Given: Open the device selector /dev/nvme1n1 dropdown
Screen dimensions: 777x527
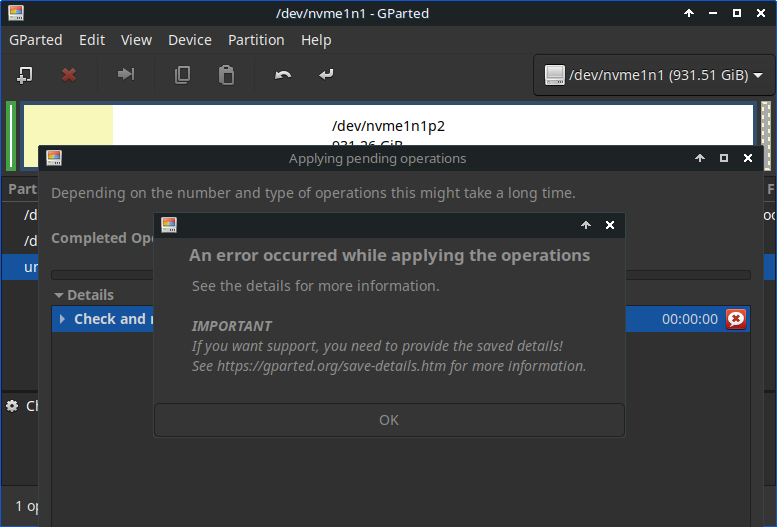Looking at the screenshot, I should (654, 75).
